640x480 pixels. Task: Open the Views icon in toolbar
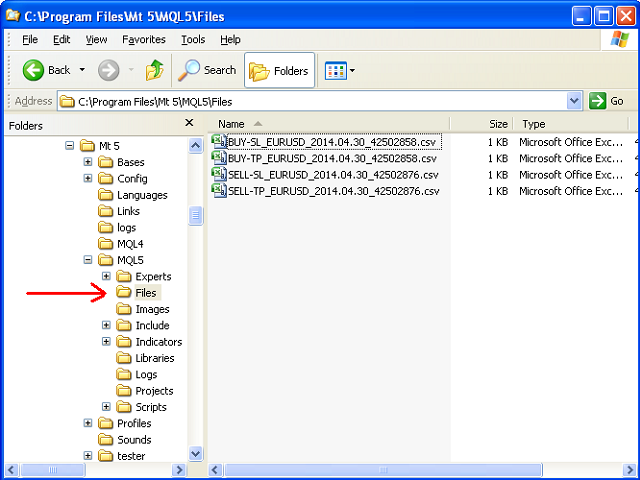click(336, 71)
